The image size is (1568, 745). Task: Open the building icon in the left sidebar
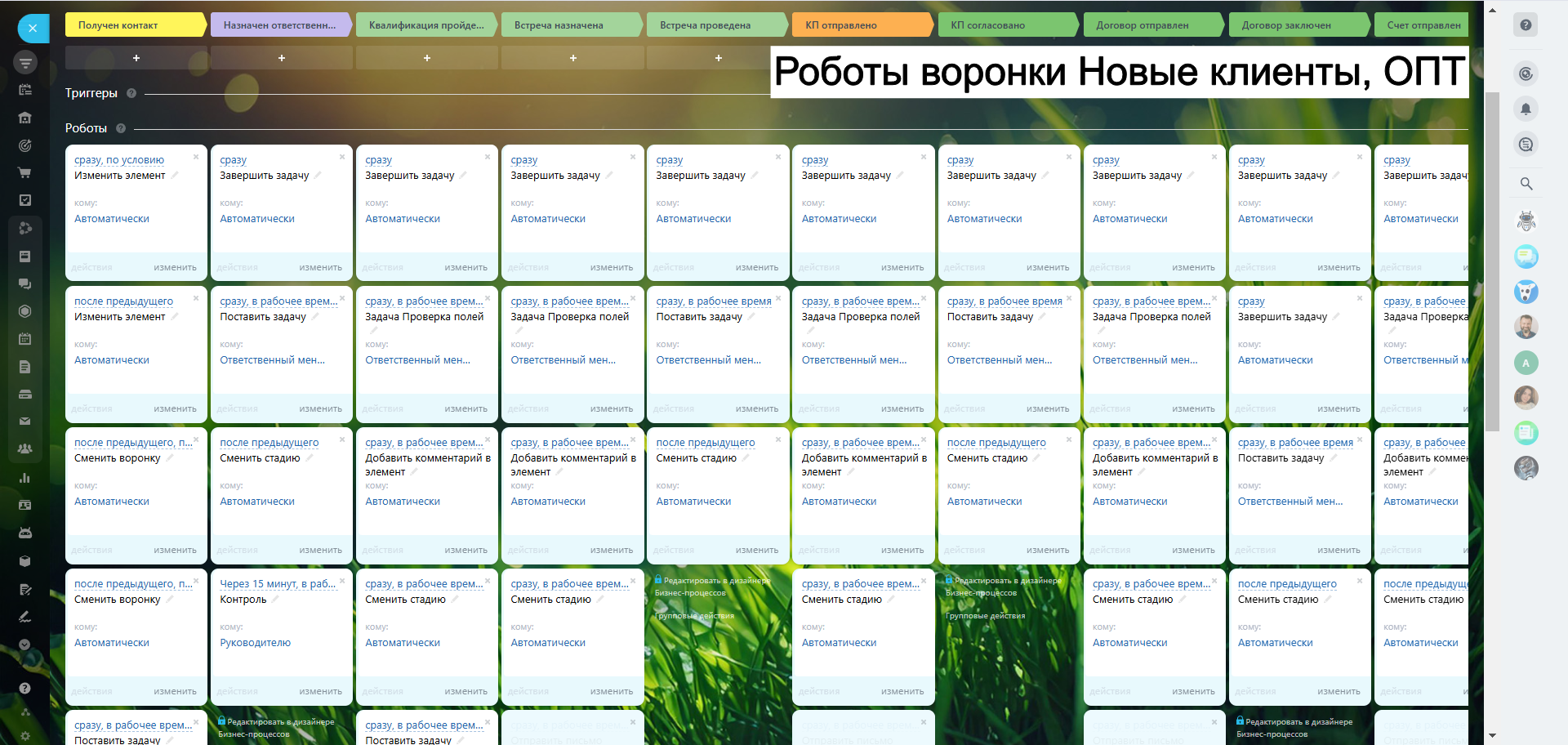point(24,118)
